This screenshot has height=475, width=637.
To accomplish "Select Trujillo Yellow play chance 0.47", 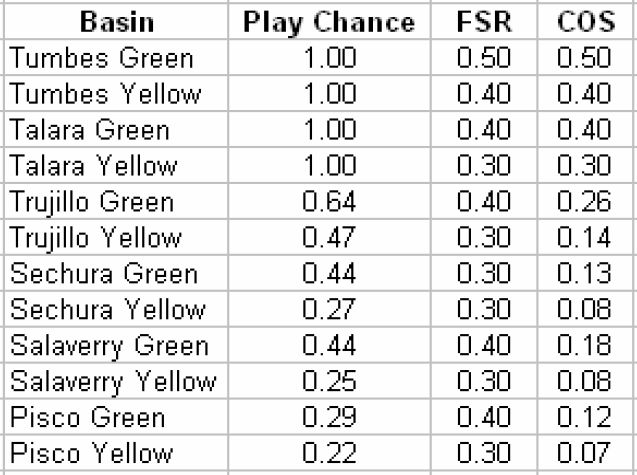I will pyautogui.click(x=329, y=237).
